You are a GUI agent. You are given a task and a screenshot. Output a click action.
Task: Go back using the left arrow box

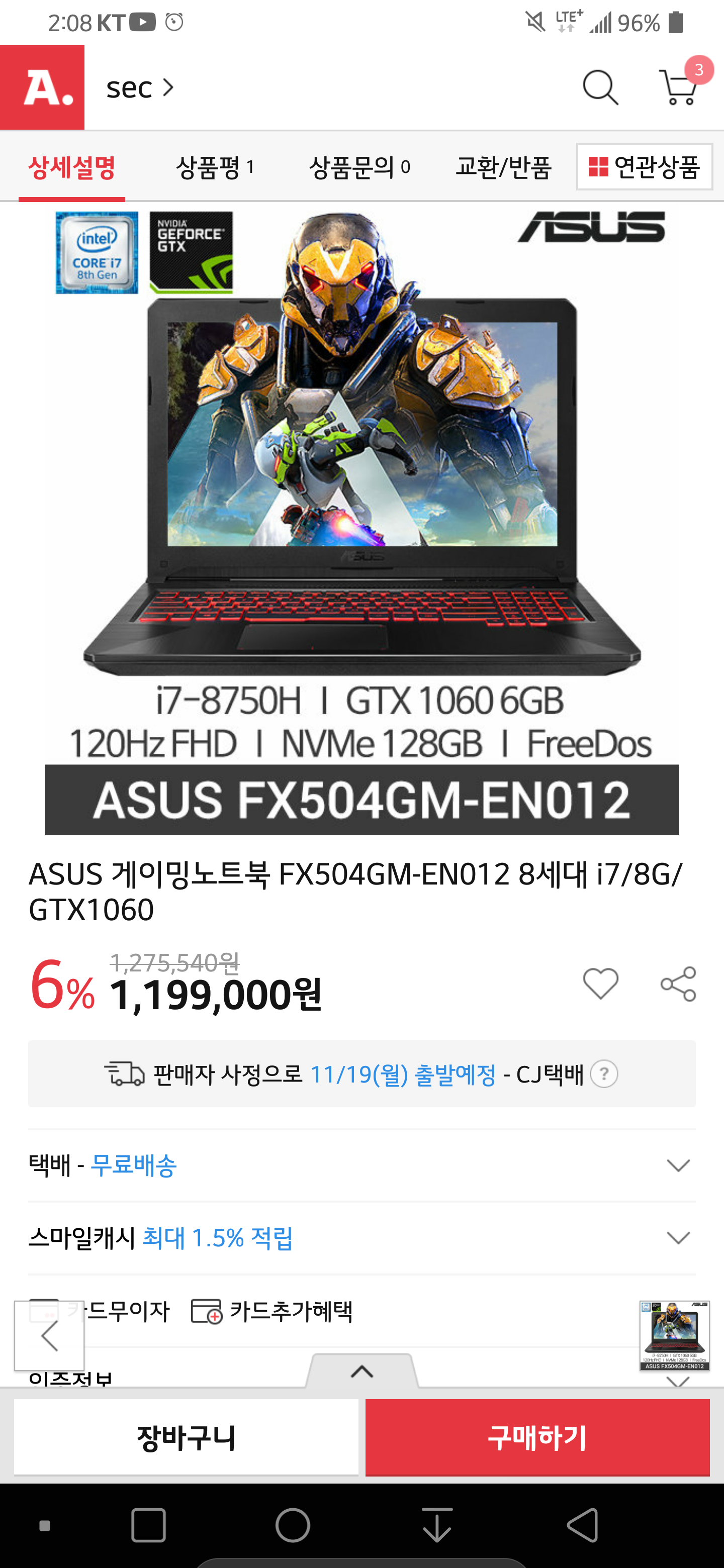tap(49, 1335)
